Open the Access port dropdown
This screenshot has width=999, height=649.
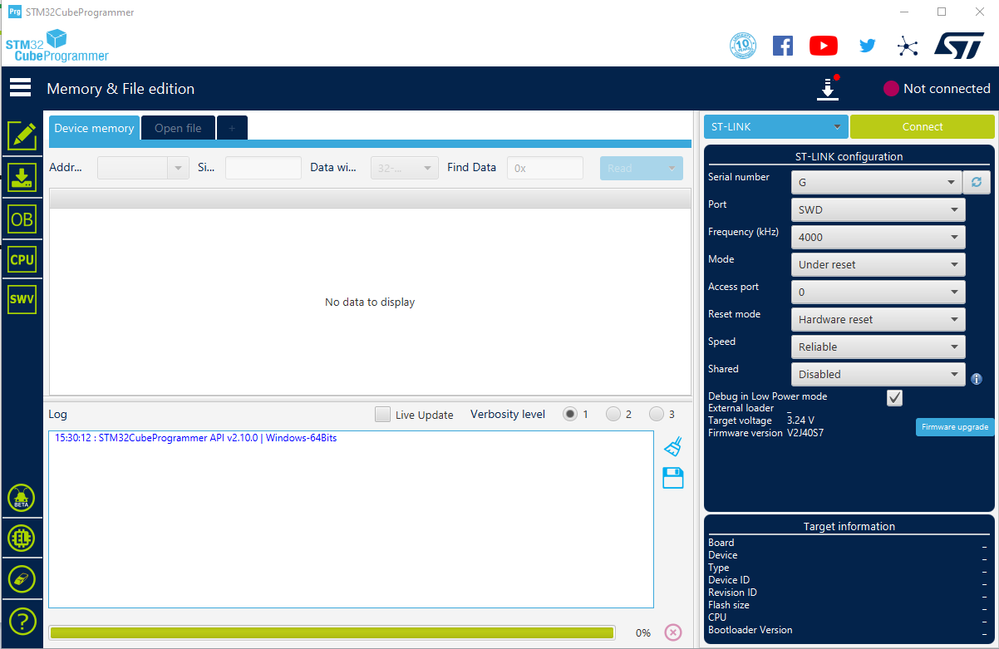pos(878,292)
